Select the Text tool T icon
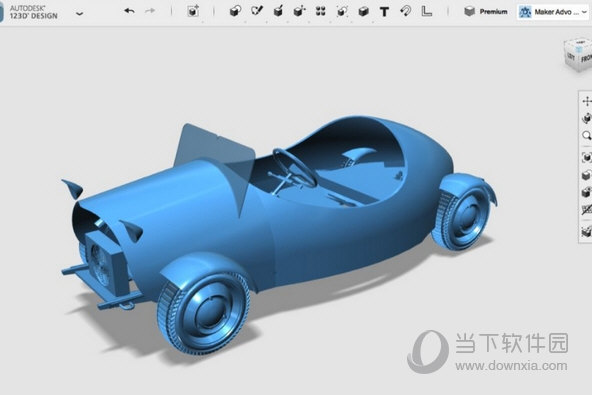 click(x=384, y=12)
